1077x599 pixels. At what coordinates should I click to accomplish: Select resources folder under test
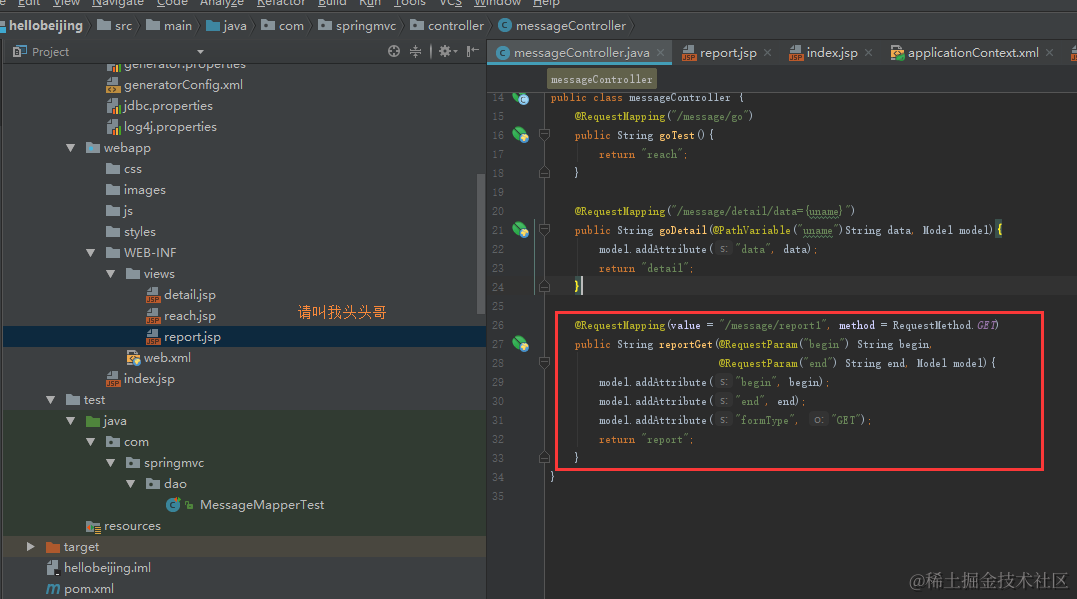[132, 526]
